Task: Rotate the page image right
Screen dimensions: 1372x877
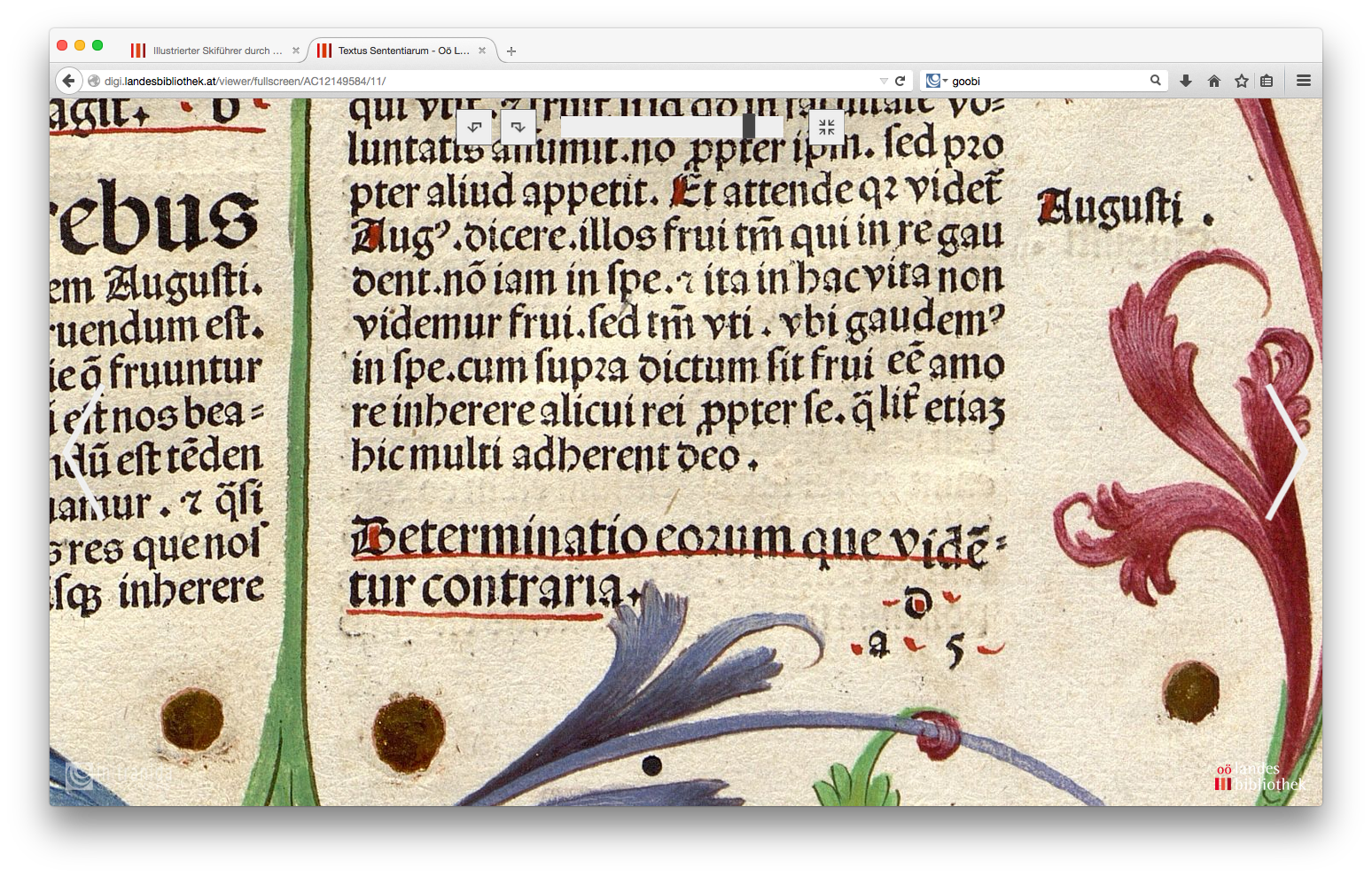Action: coord(518,127)
